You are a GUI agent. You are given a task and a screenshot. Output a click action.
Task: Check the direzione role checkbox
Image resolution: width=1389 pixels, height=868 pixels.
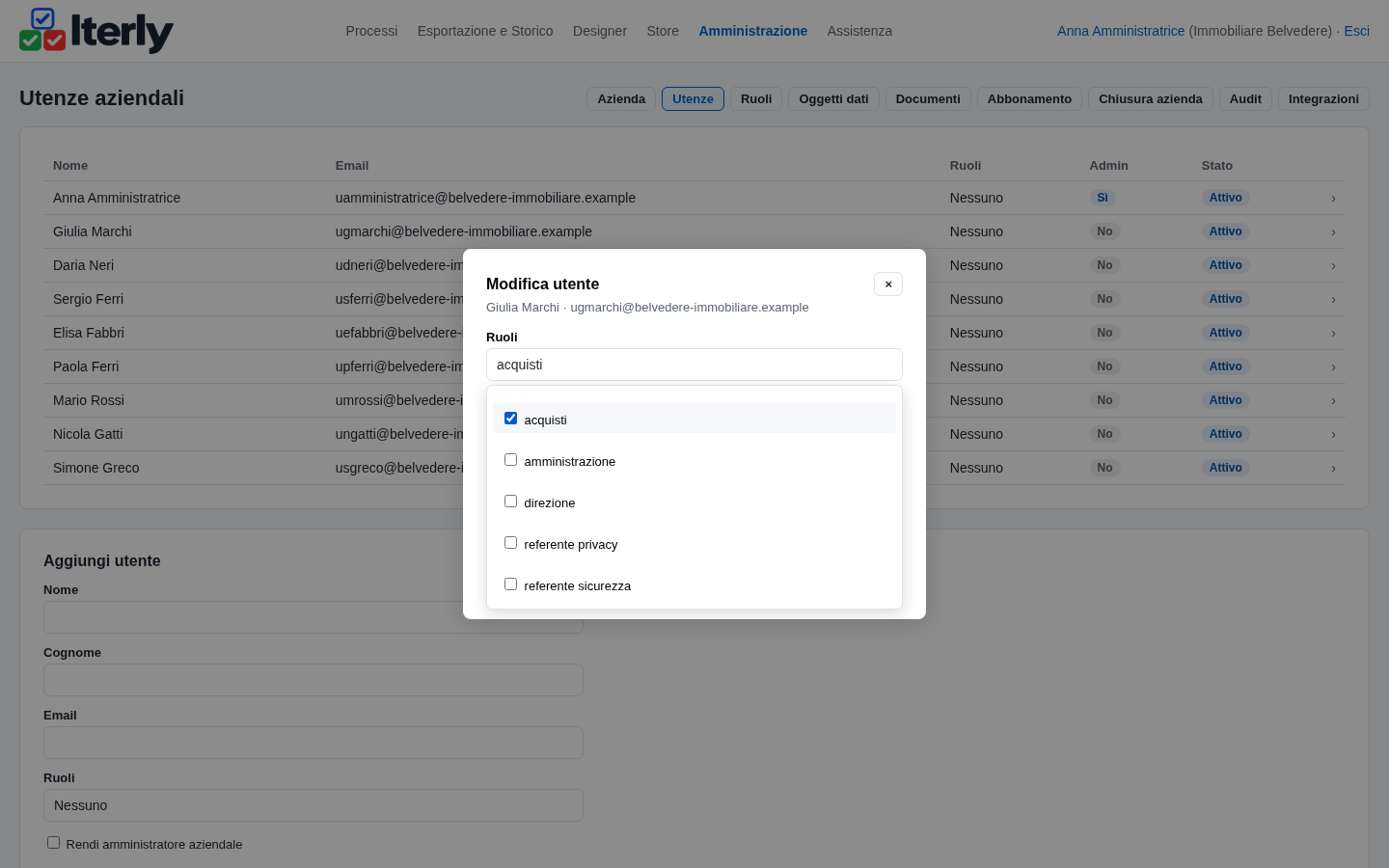coord(510,501)
